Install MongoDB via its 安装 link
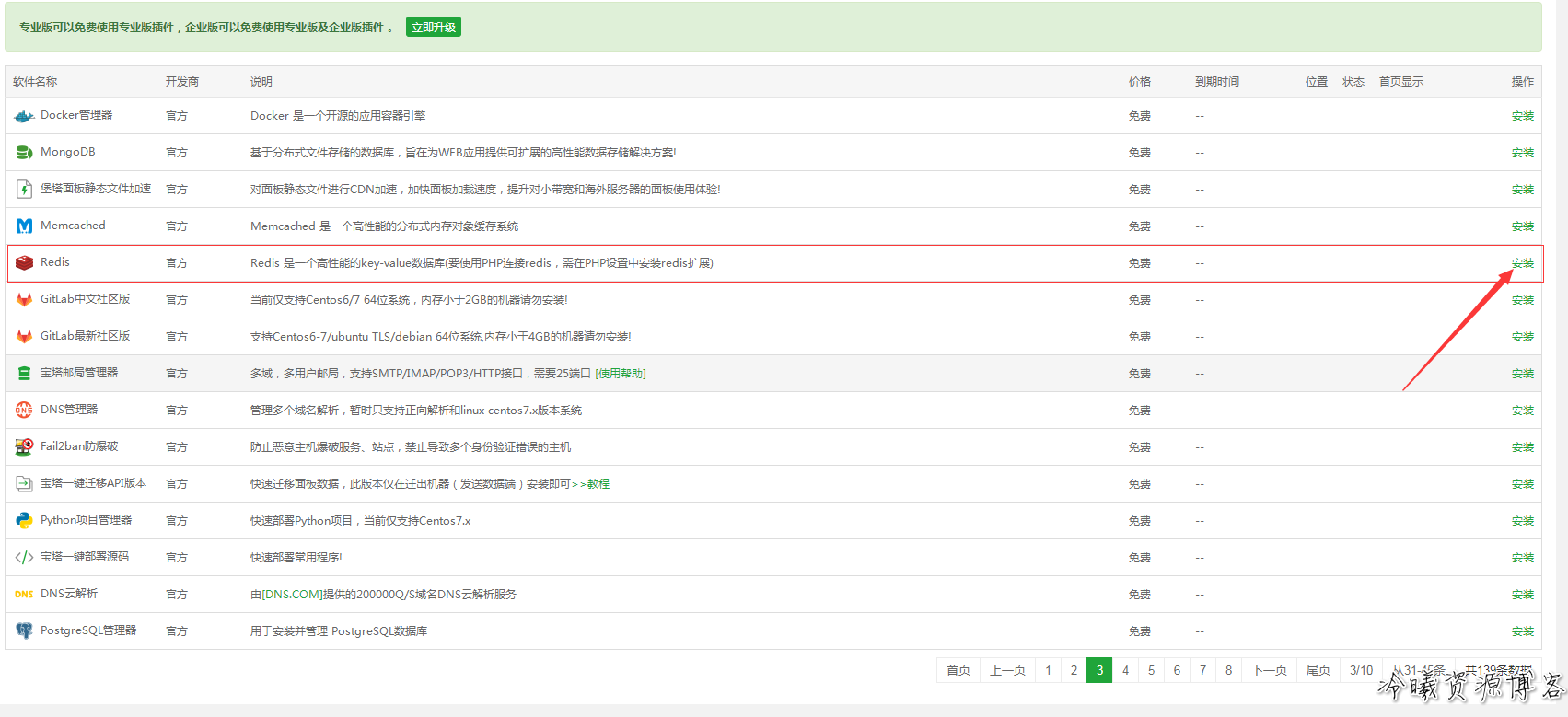This screenshot has width=1568, height=717. click(x=1523, y=153)
